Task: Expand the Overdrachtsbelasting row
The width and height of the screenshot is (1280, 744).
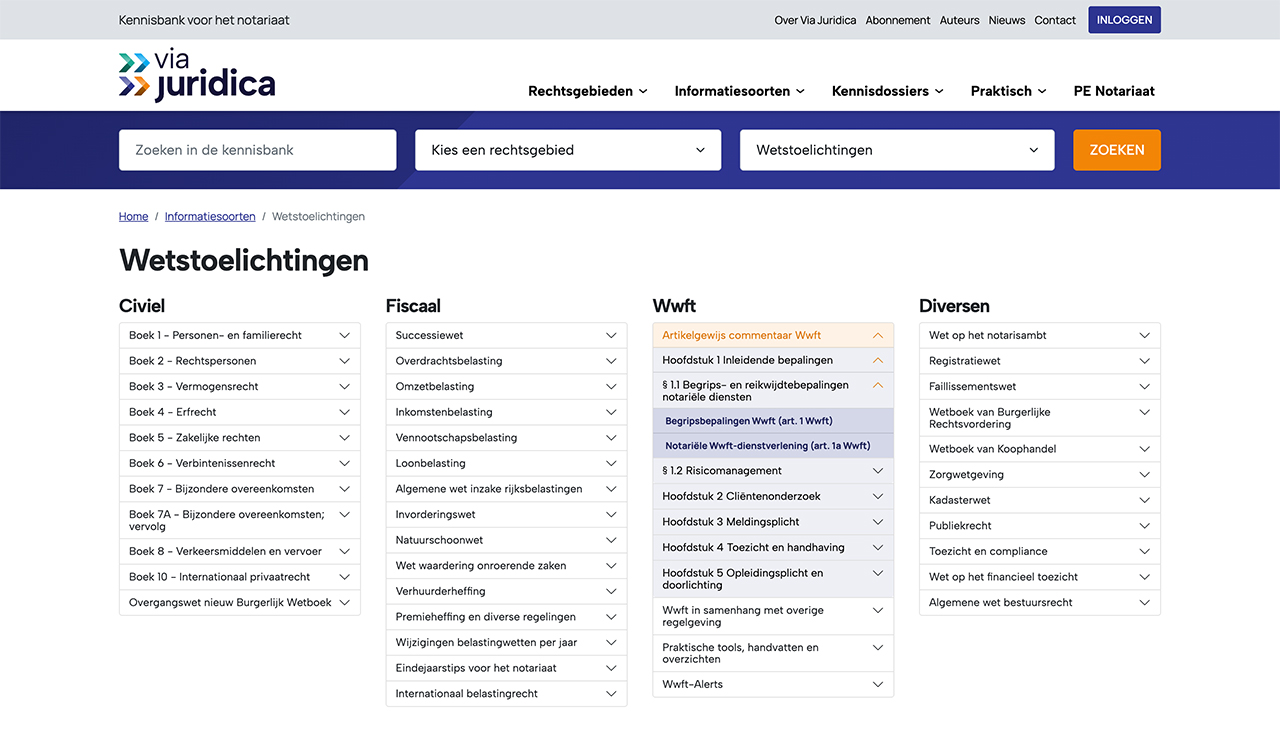Action: [x=506, y=361]
